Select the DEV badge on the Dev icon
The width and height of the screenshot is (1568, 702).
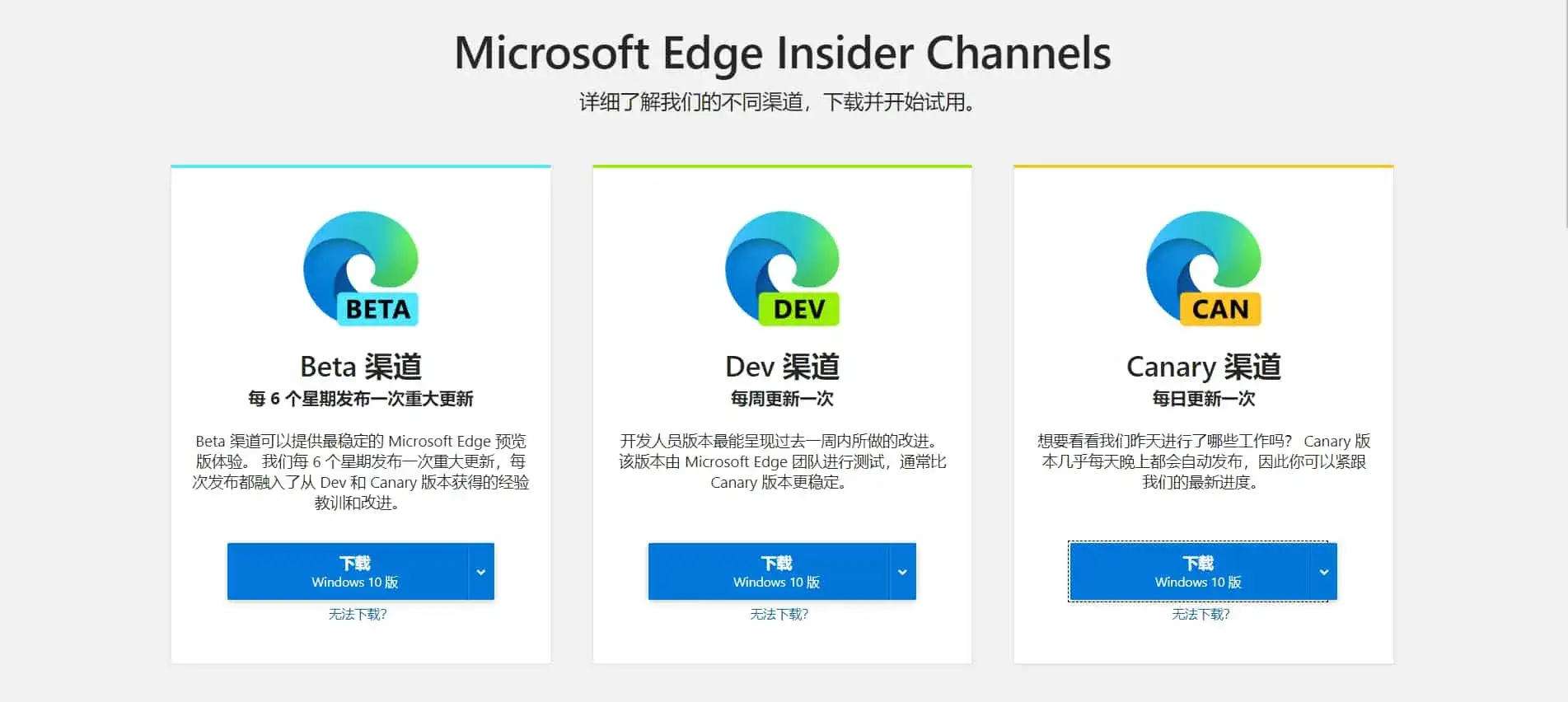[801, 309]
